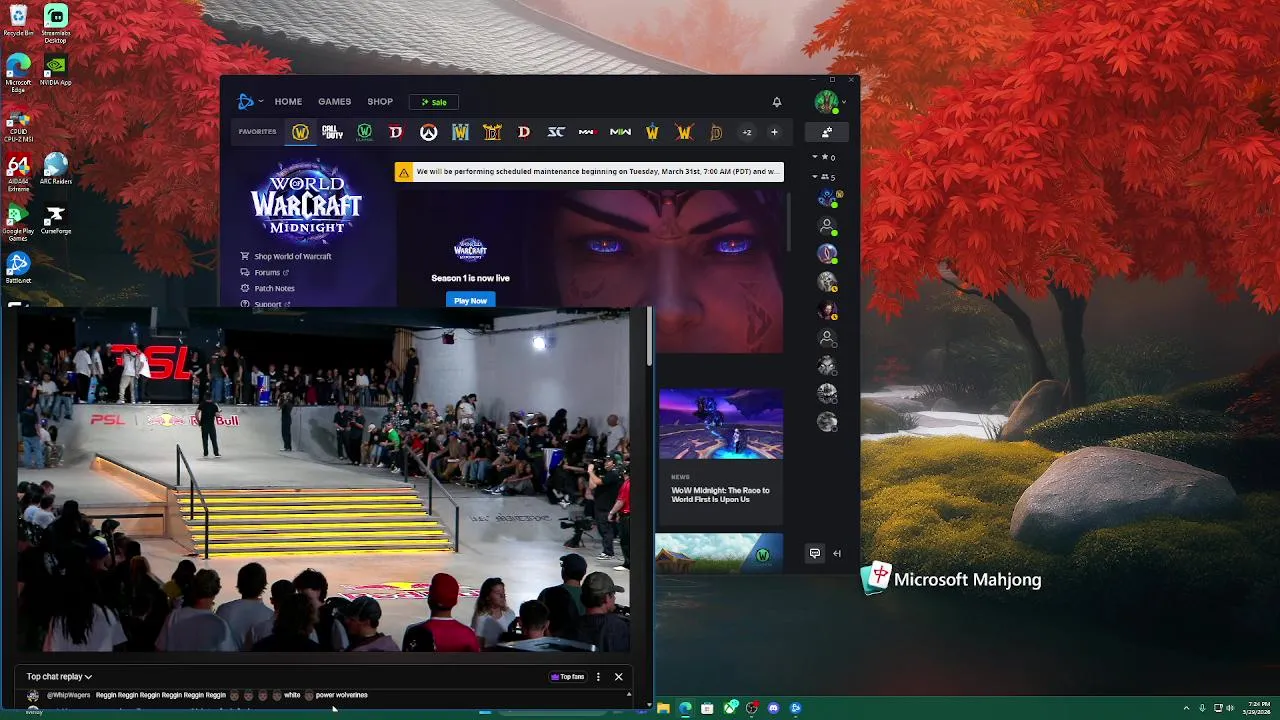Select WoW Classic green icon in favorites

364,132
